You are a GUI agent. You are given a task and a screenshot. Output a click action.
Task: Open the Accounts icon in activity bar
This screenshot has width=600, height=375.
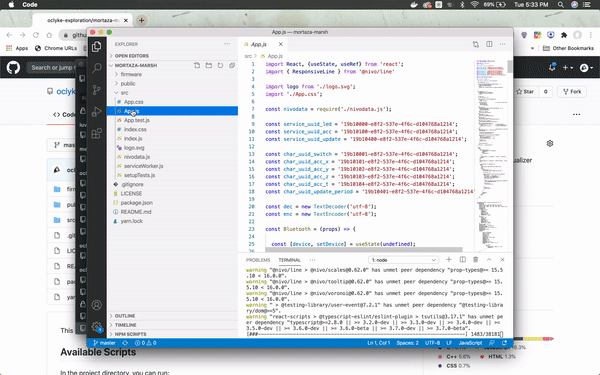[97, 305]
